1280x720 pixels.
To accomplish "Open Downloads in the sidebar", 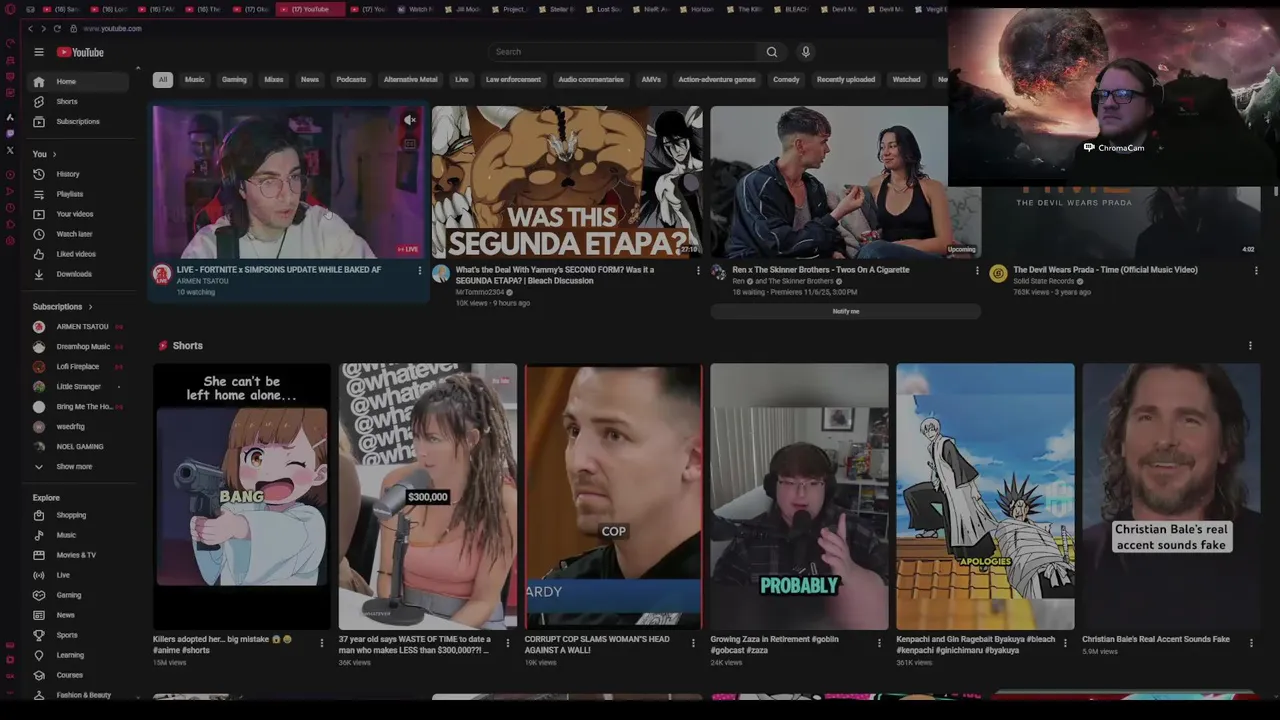I will point(80,274).
